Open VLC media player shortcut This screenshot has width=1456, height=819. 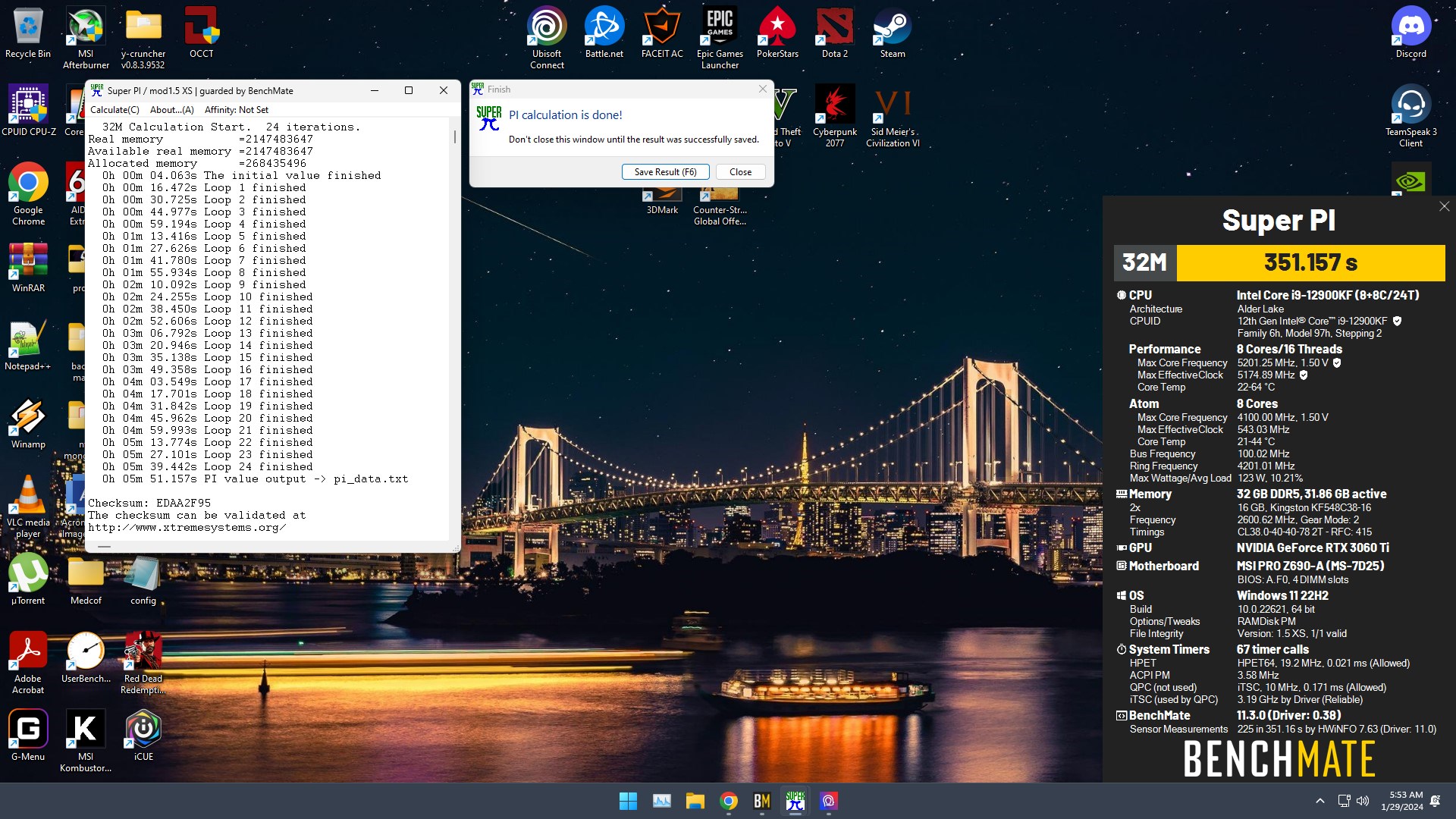coord(28,507)
